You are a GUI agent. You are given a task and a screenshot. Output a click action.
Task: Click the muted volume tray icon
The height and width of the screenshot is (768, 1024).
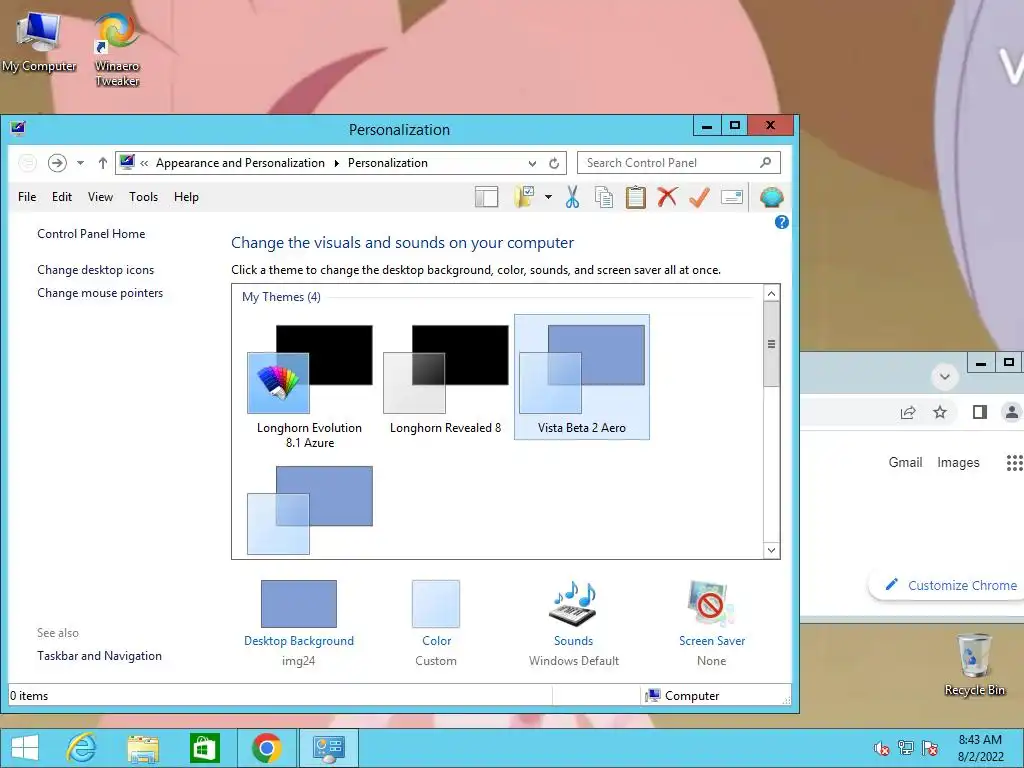point(881,748)
